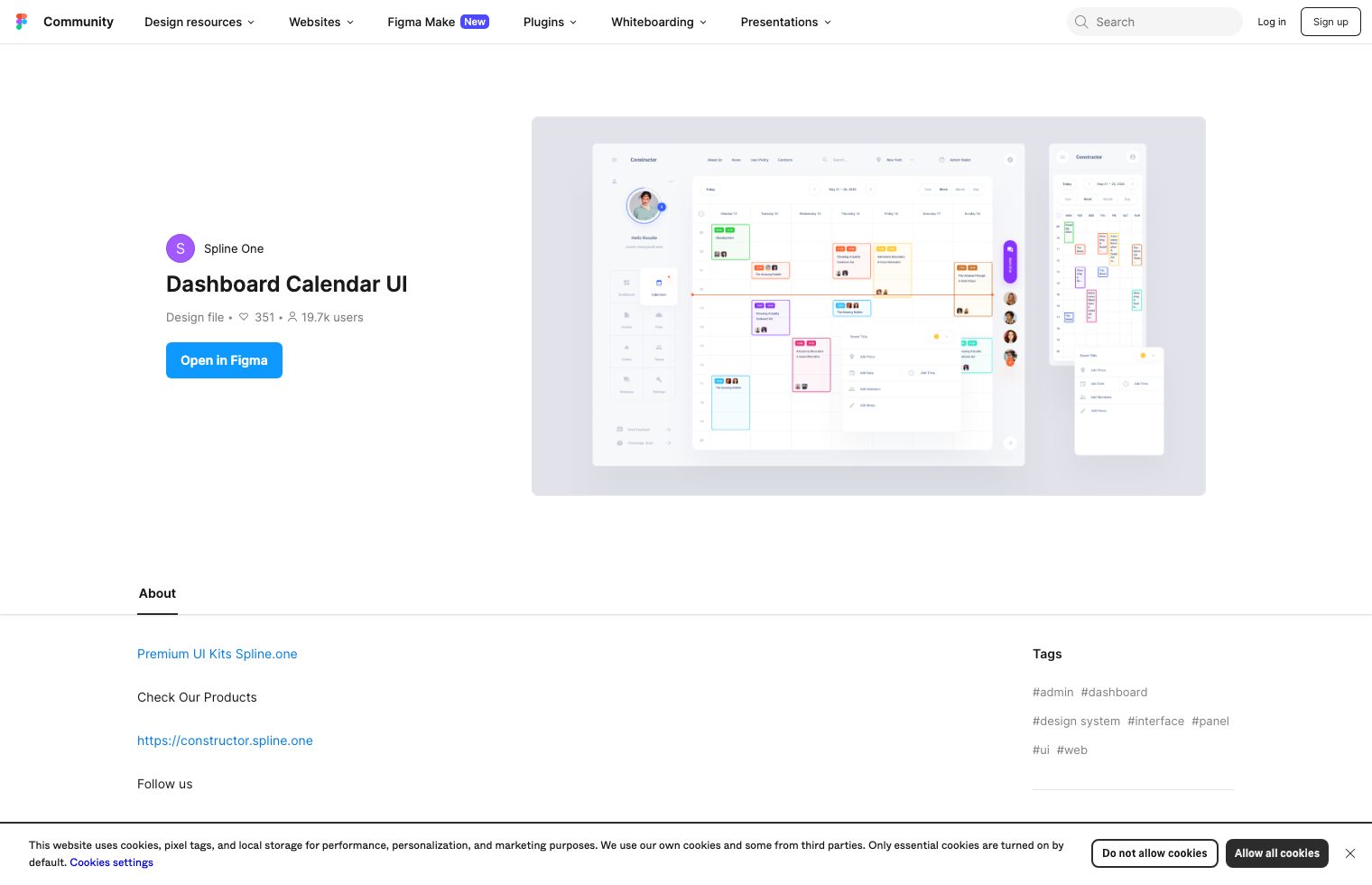The height and width of the screenshot is (885, 1372).
Task: Open Spline One's profile avatar
Action: [181, 248]
